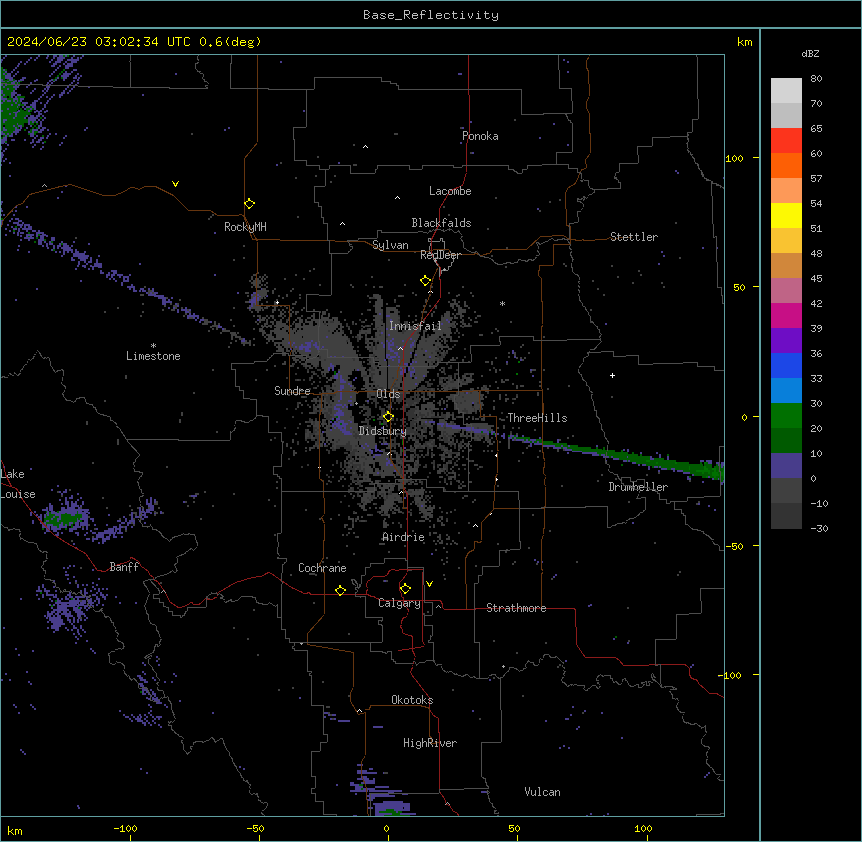
Task: Click the -30 value on the dBZ legend
Action: pos(819,528)
